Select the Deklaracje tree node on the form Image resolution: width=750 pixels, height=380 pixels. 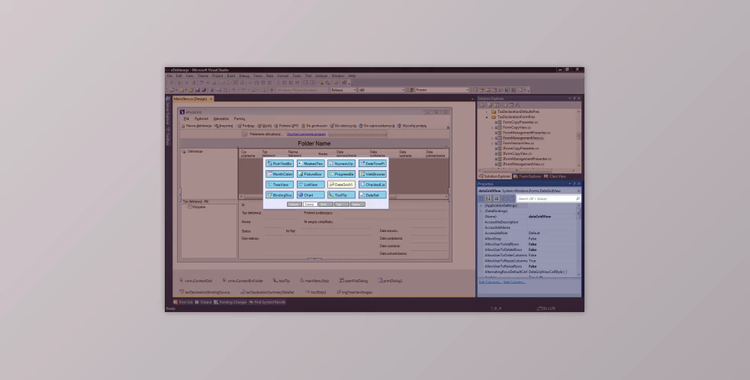click(x=192, y=151)
